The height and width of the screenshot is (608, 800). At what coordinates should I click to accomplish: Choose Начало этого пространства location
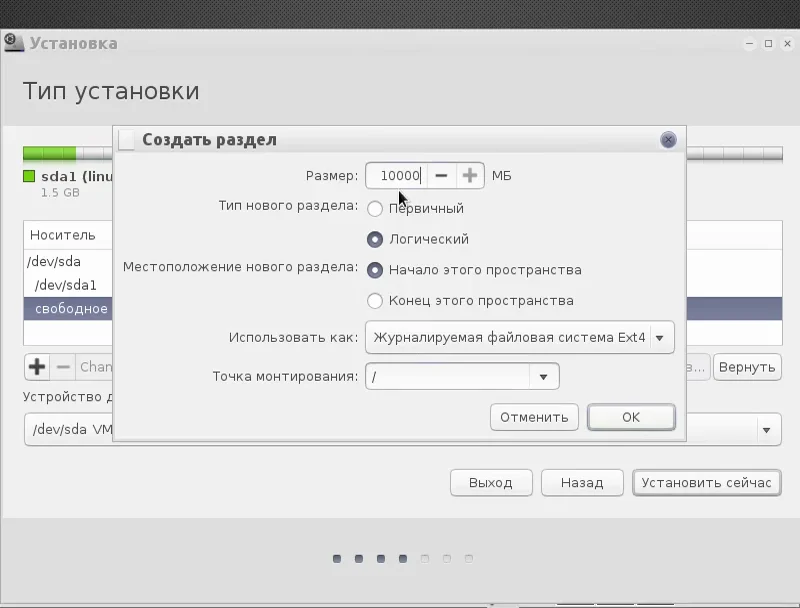374,270
